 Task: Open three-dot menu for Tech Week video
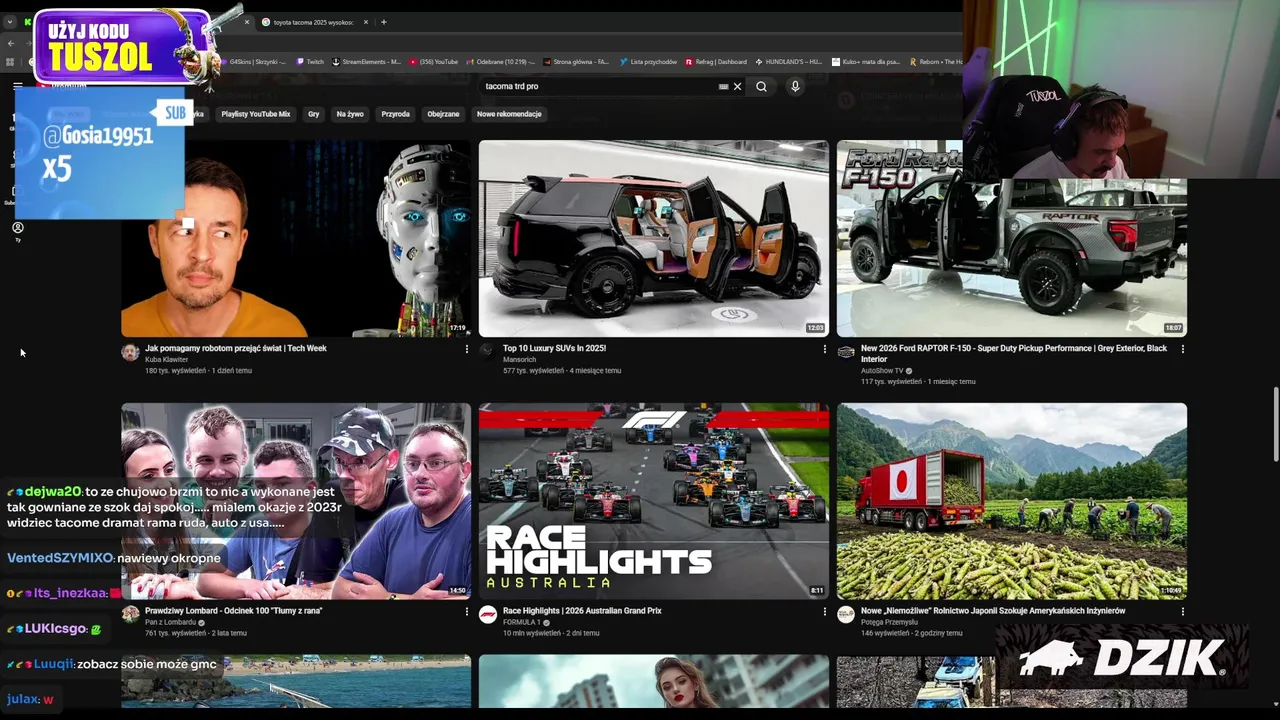(x=466, y=349)
